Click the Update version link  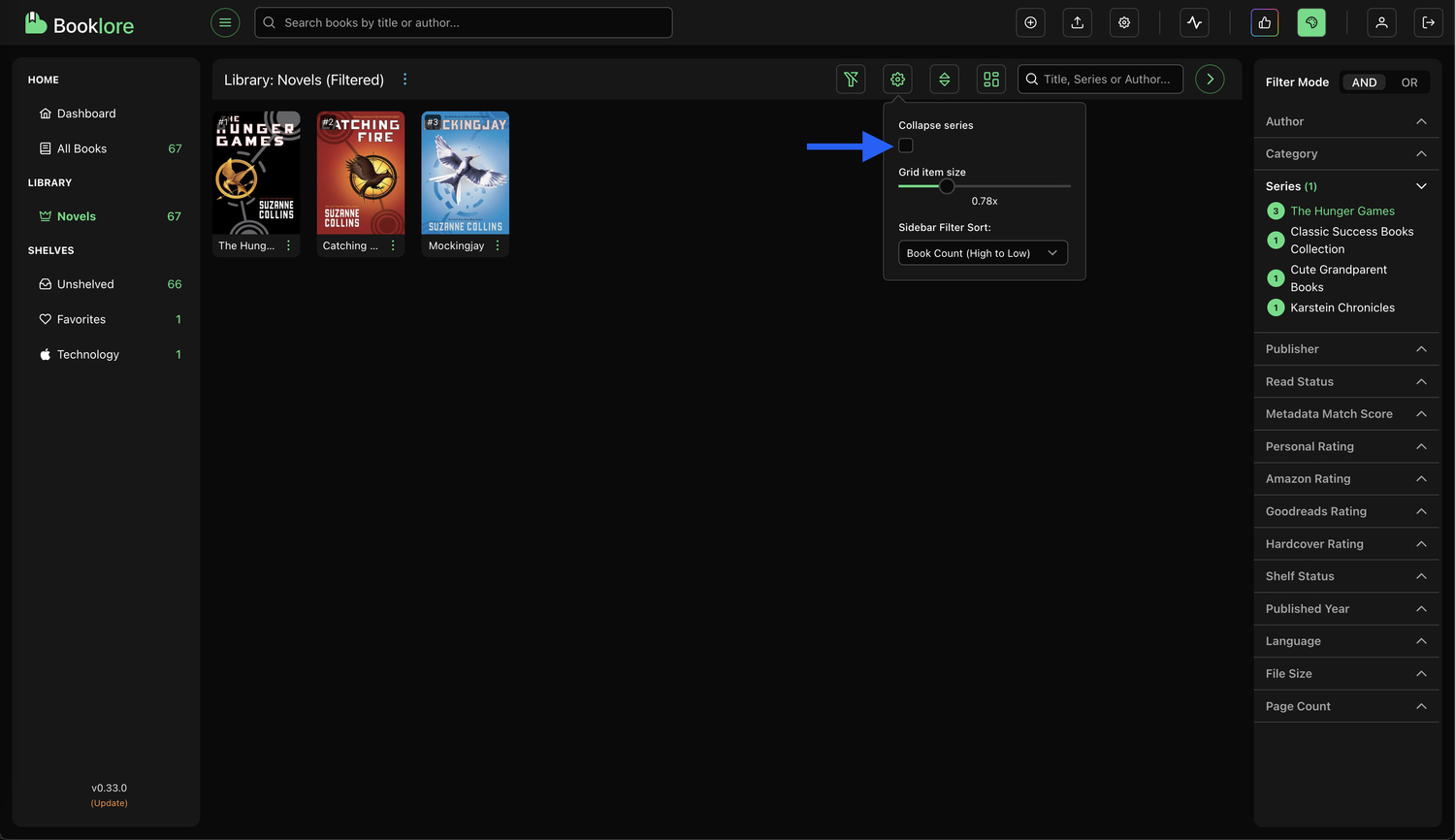click(110, 803)
